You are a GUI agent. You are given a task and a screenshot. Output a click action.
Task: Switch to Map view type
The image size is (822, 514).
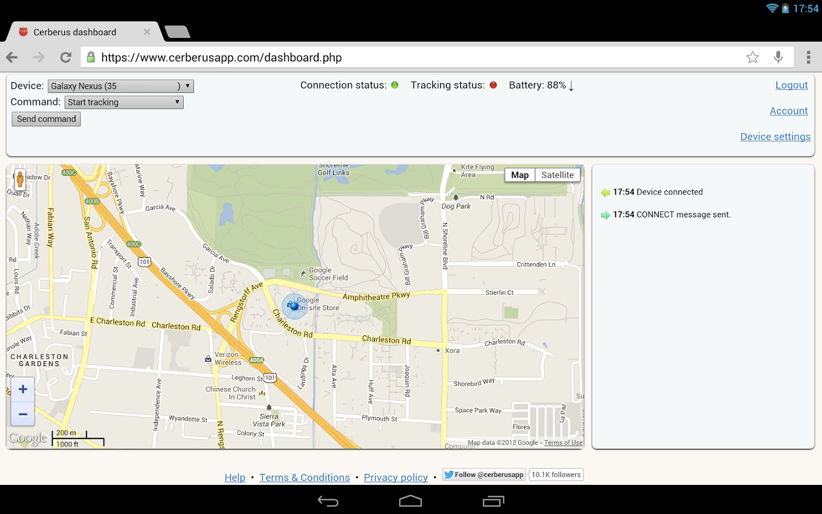(x=519, y=175)
